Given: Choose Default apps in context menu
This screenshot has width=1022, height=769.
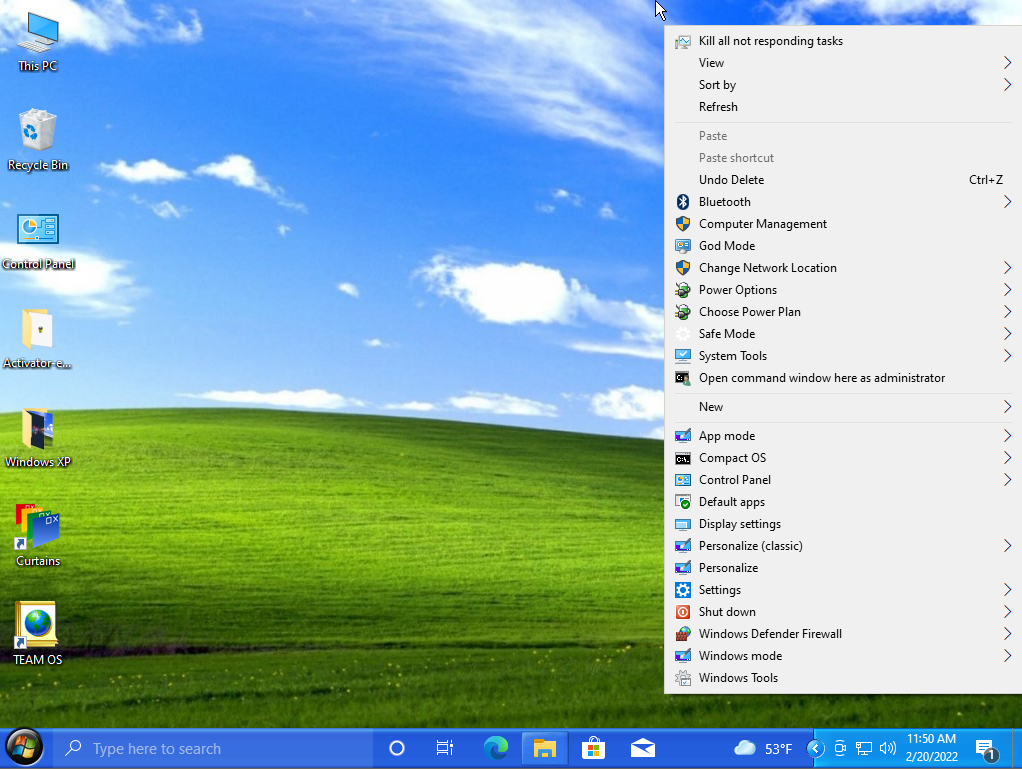Looking at the screenshot, I should click(843, 502).
